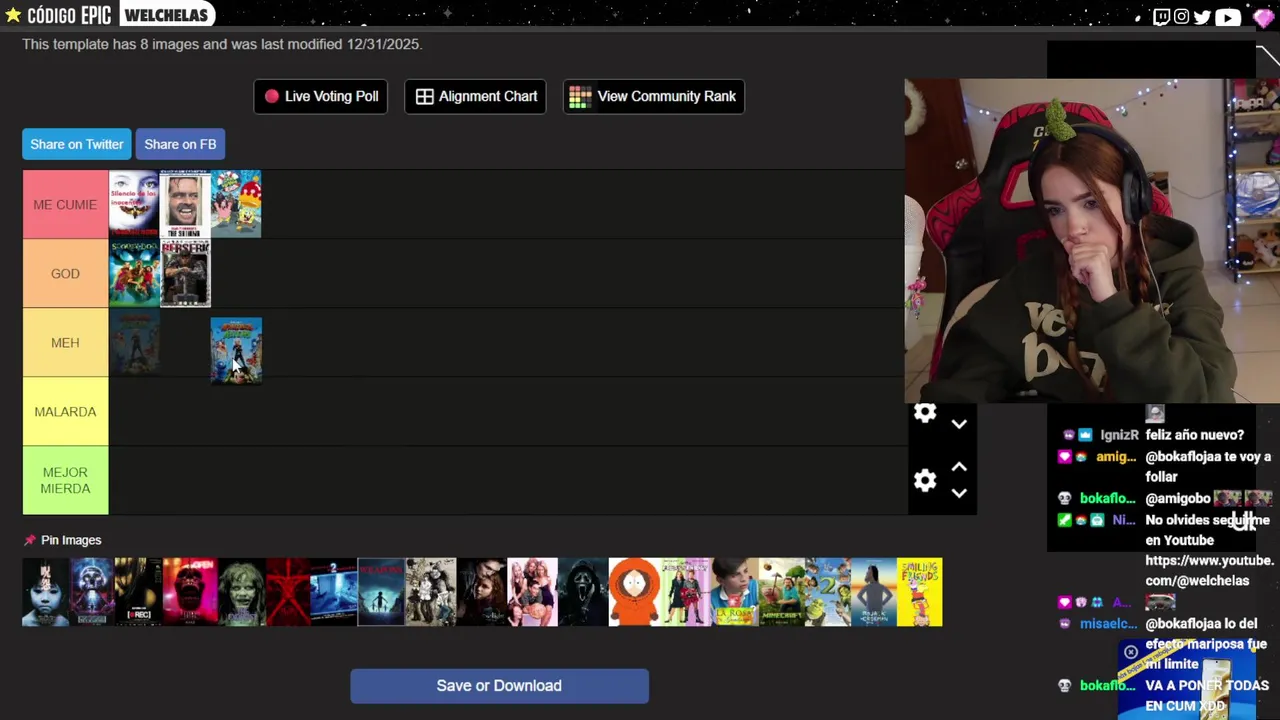Pick the red Blair Witch symbol poster

pyautogui.click(x=288, y=592)
